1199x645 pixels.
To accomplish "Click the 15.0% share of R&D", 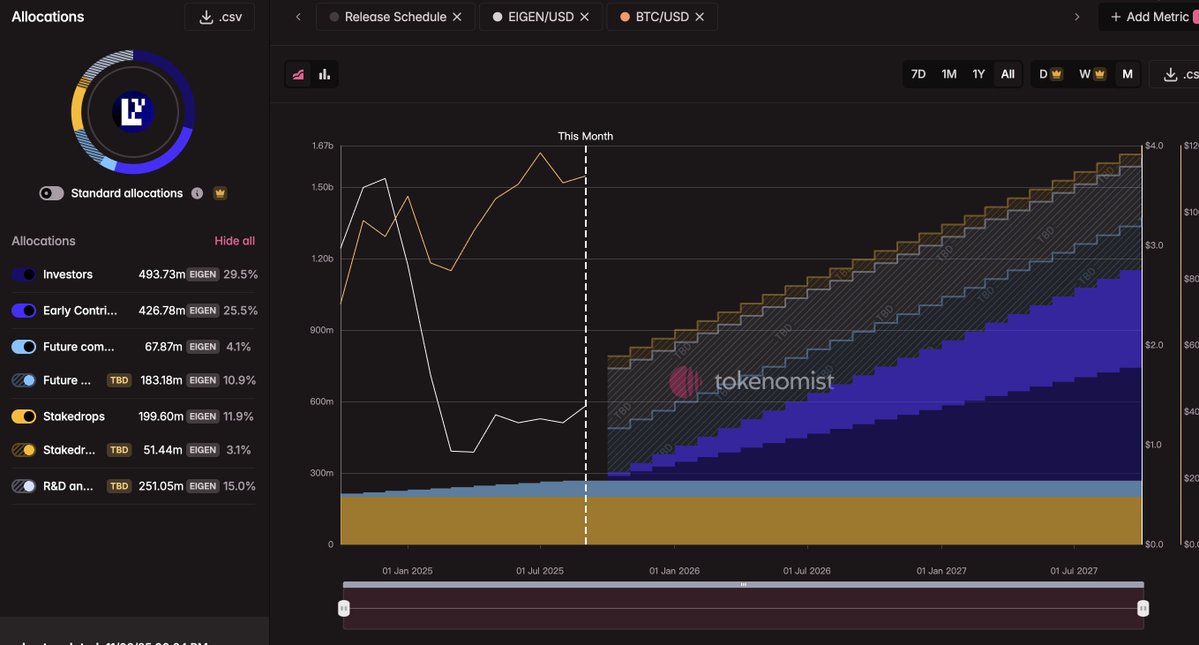I will tap(239, 486).
